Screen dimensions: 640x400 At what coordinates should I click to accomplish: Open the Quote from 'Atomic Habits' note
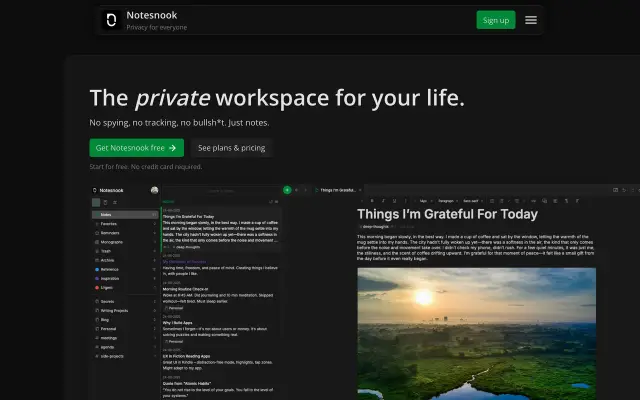click(221, 387)
